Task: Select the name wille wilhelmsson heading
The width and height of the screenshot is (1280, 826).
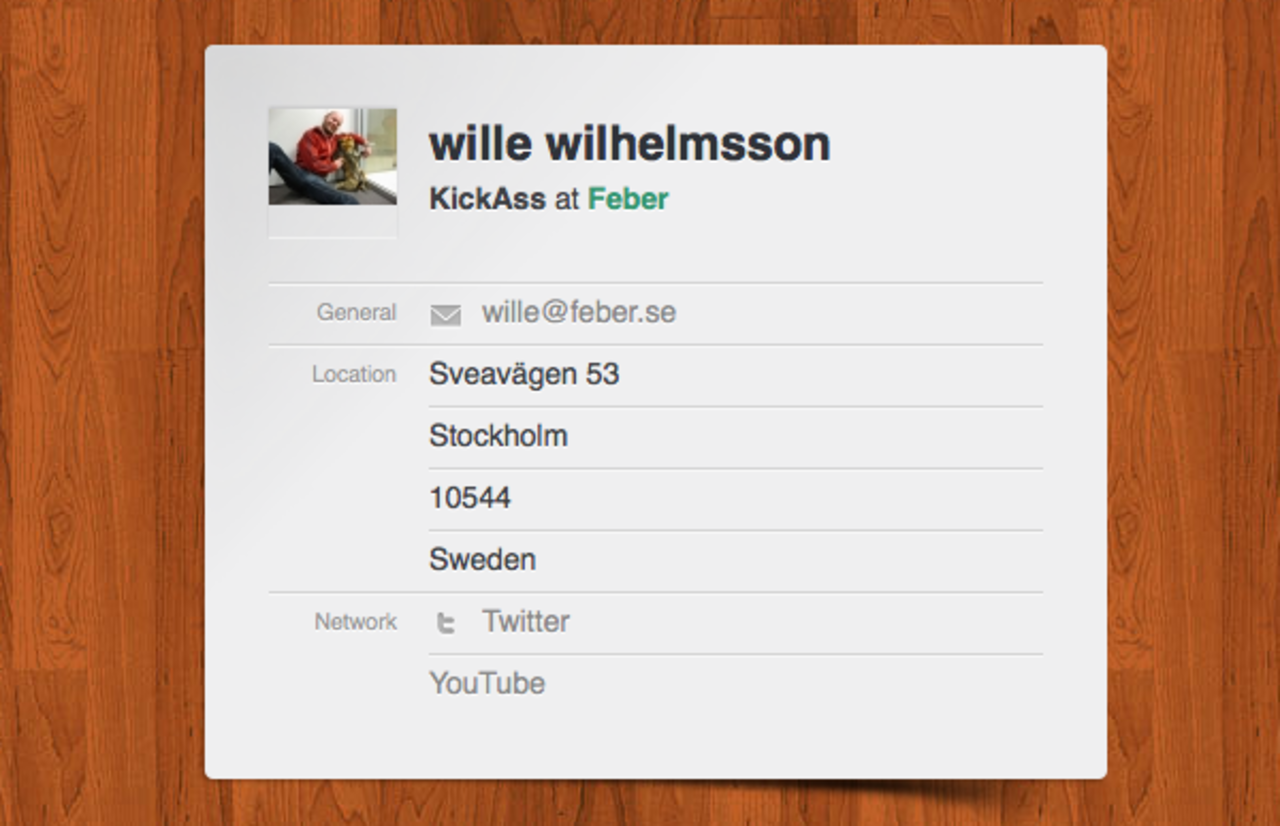Action: pos(630,144)
